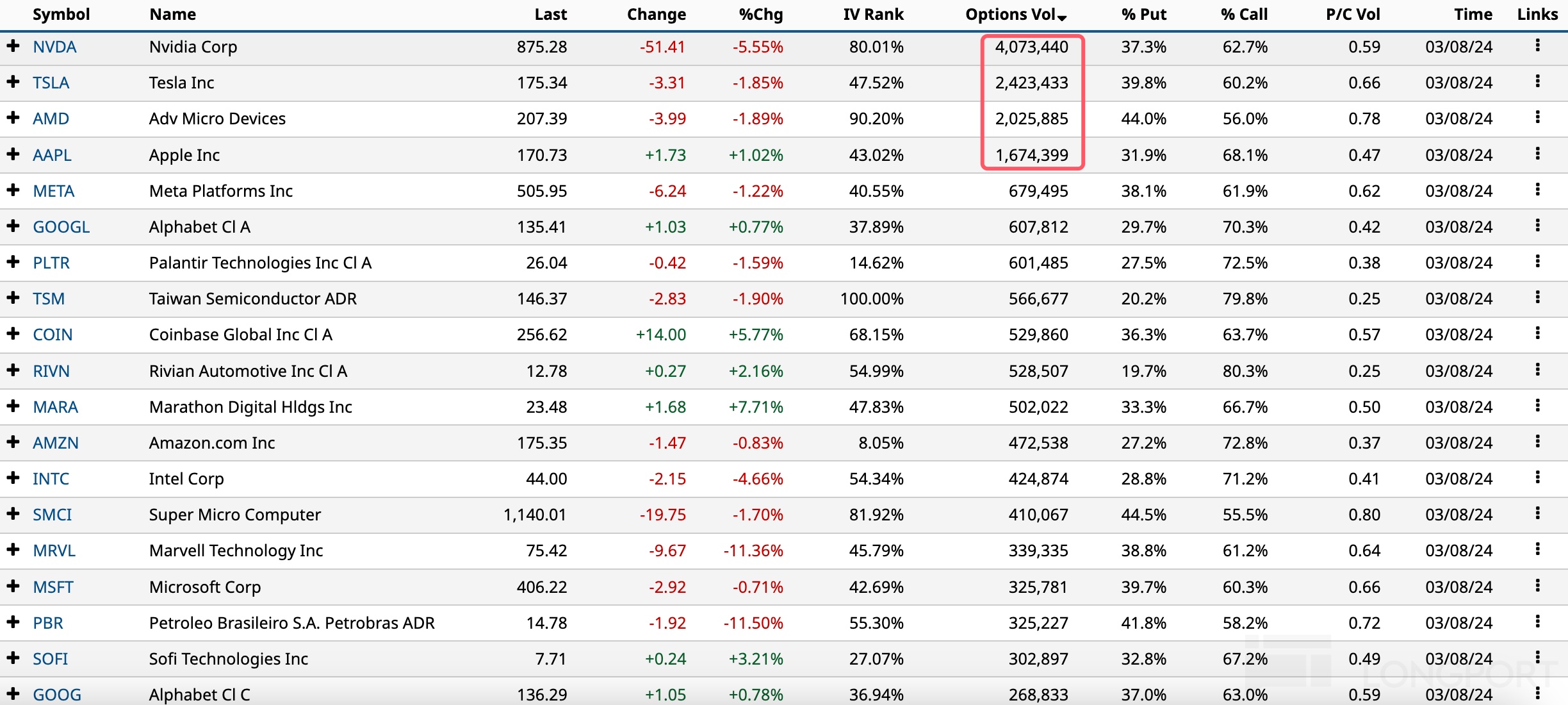Viewport: 1568px width, 705px height.
Task: Sort table by %Chg column header
Action: point(760,14)
